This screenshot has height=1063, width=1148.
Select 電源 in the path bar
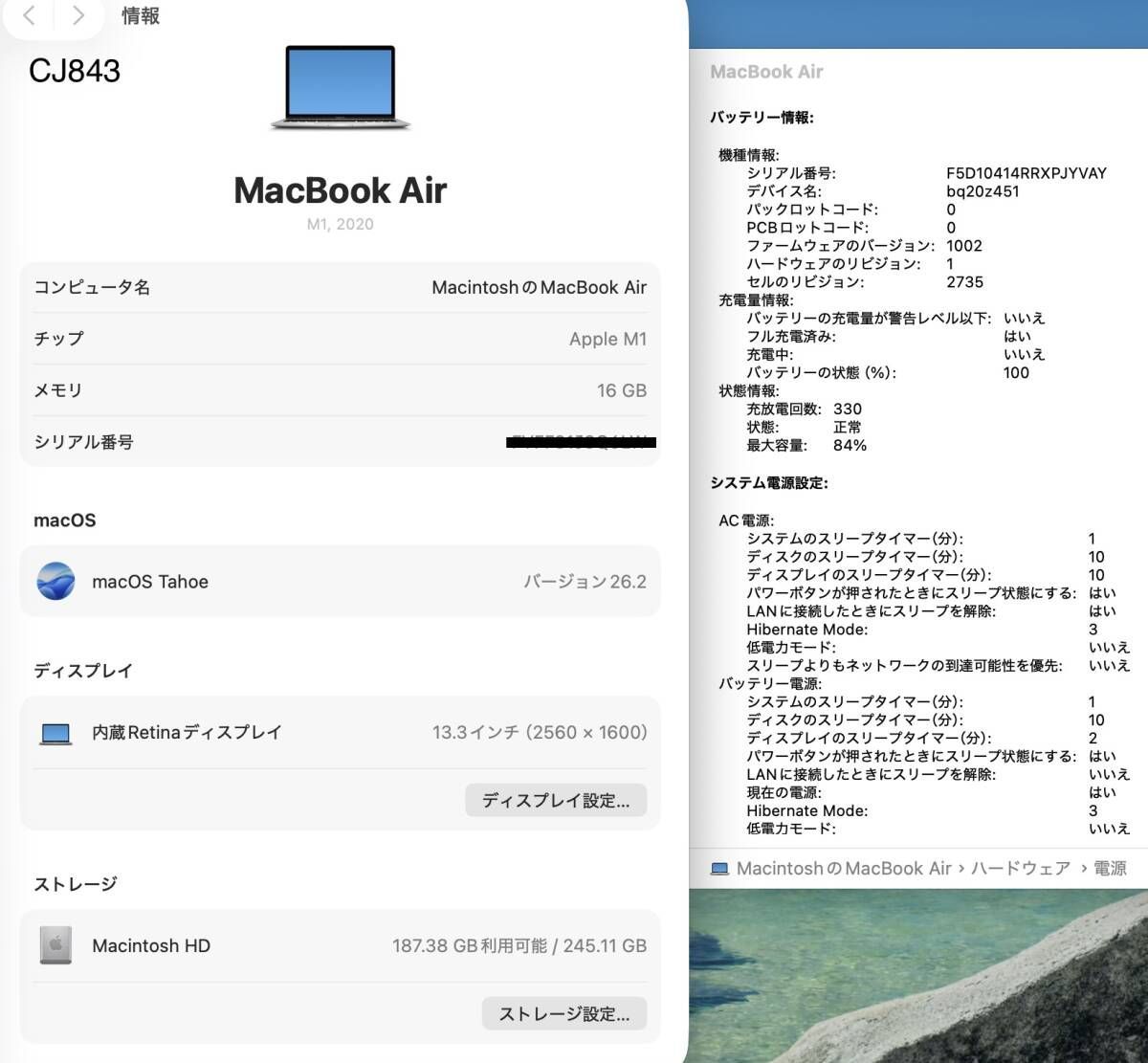(1110, 869)
